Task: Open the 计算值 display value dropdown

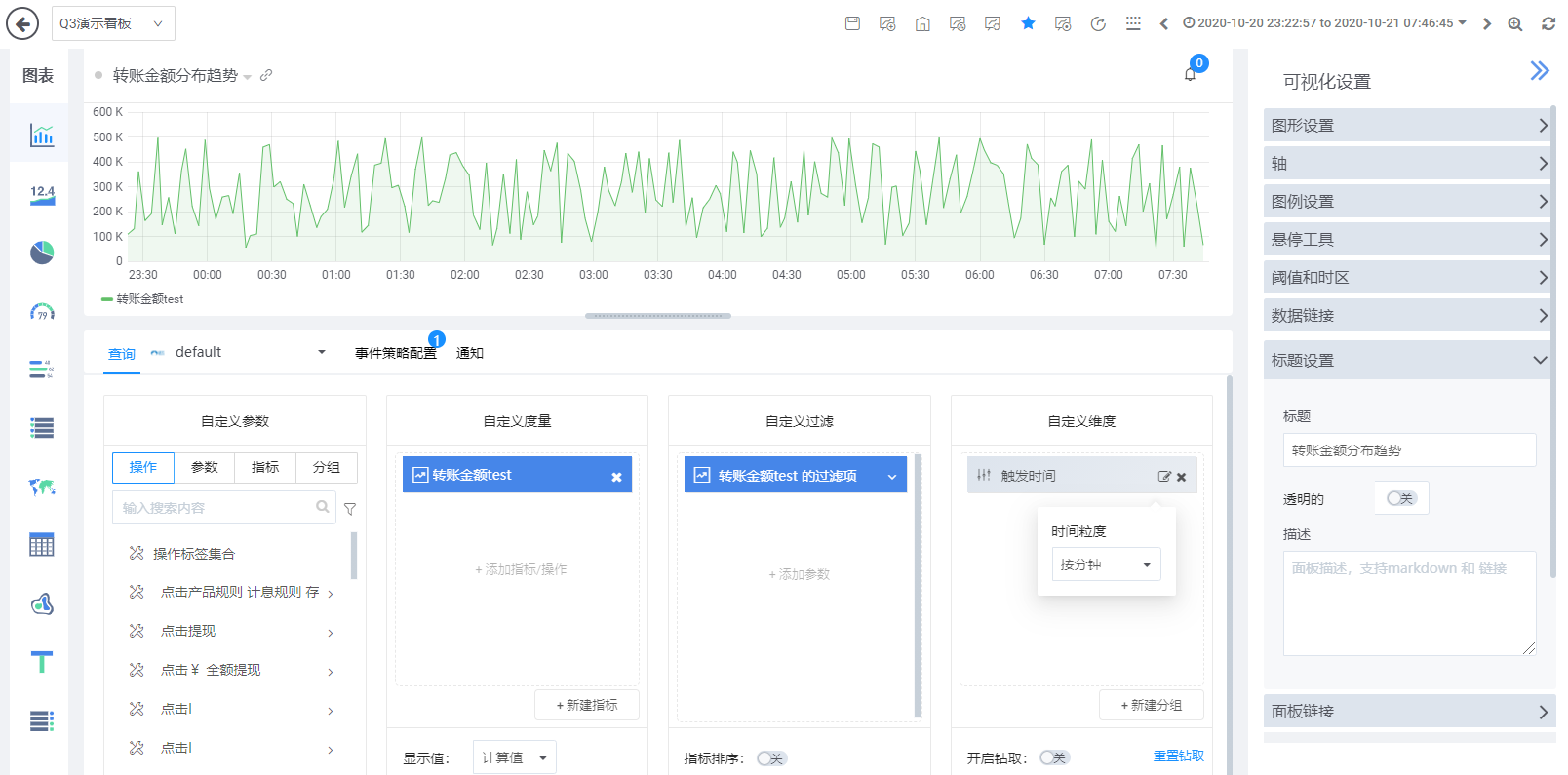Action: [515, 757]
